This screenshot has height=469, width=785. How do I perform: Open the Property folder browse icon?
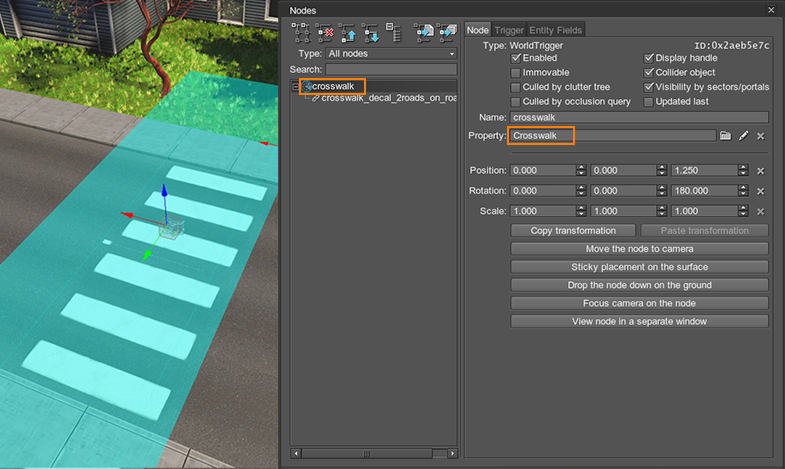coord(726,136)
